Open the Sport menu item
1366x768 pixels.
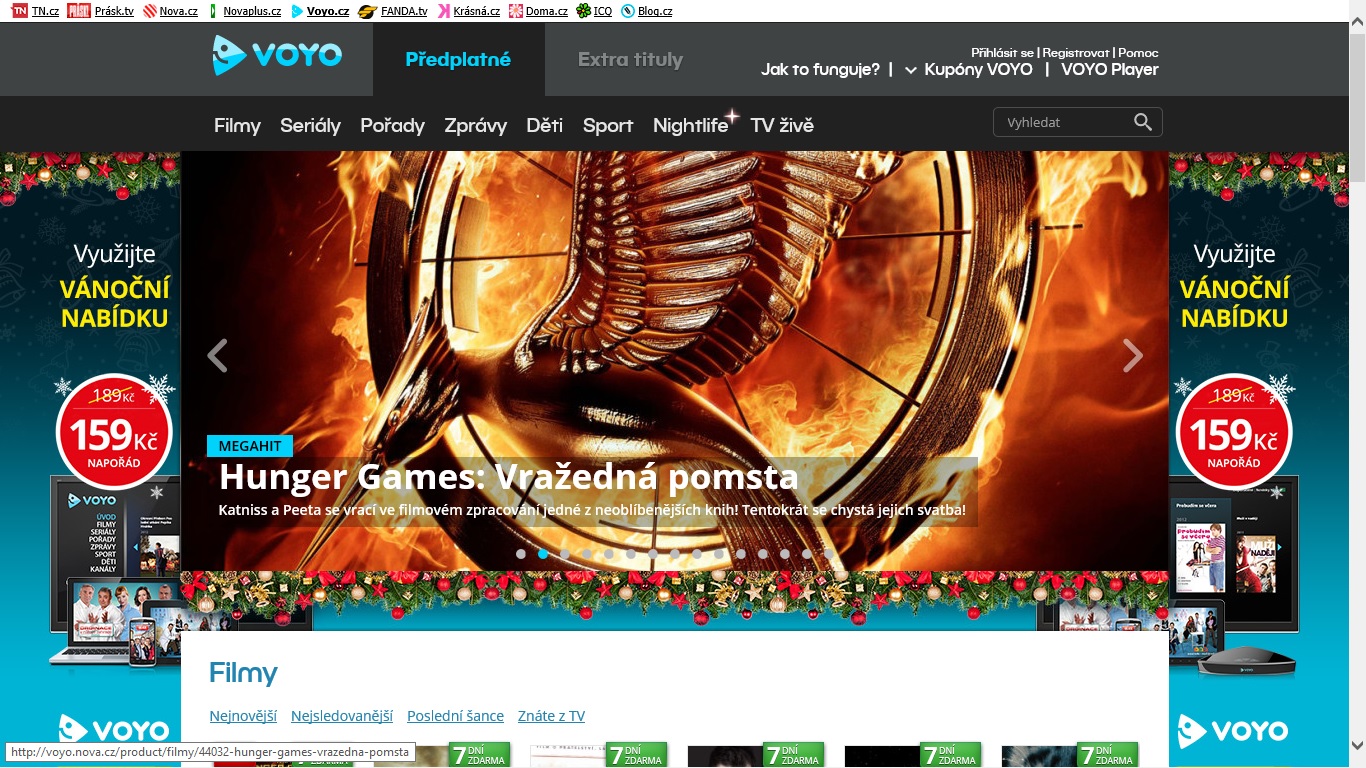(608, 125)
